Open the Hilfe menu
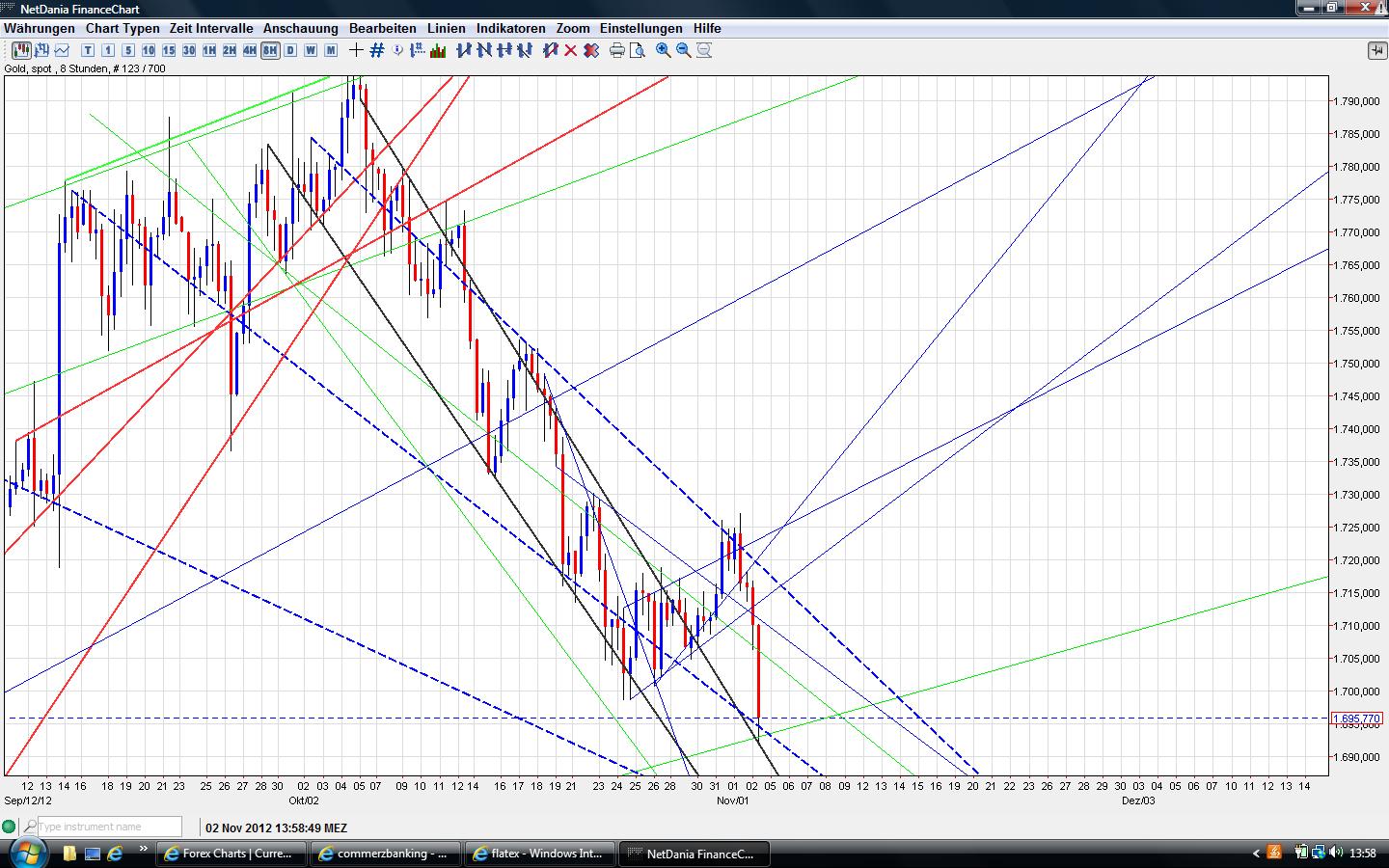This screenshot has height=868, width=1389. 707,29
